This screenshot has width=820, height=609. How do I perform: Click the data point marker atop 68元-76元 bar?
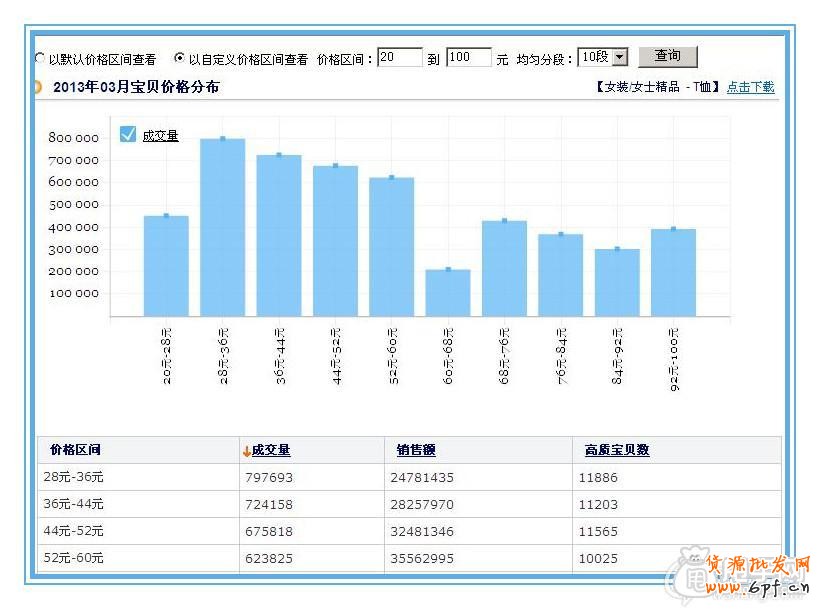click(504, 221)
